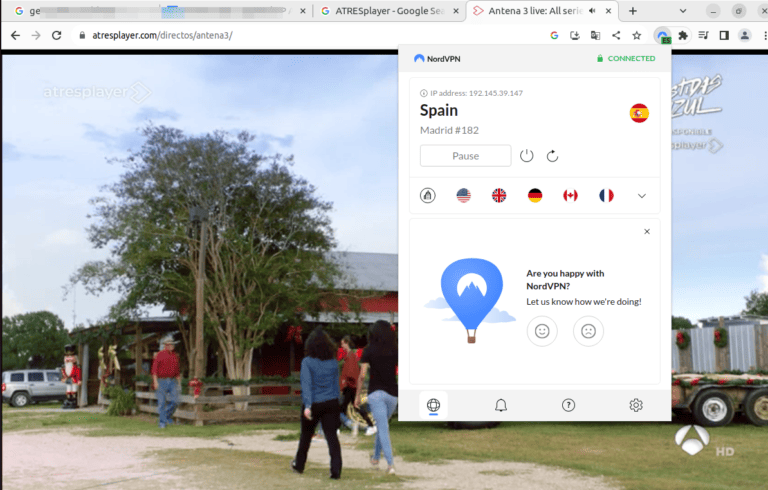Click the atresplayer.com address bar

tap(300, 35)
